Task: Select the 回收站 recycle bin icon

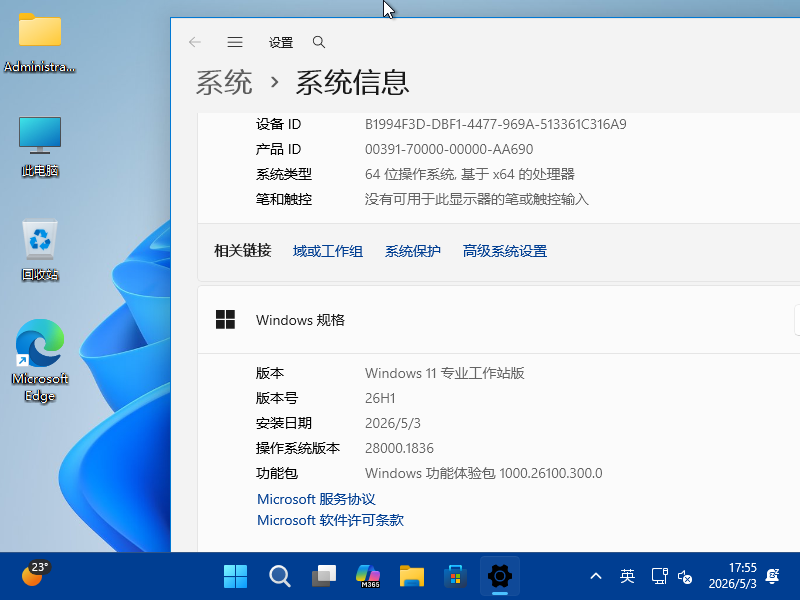Action: coord(40,250)
